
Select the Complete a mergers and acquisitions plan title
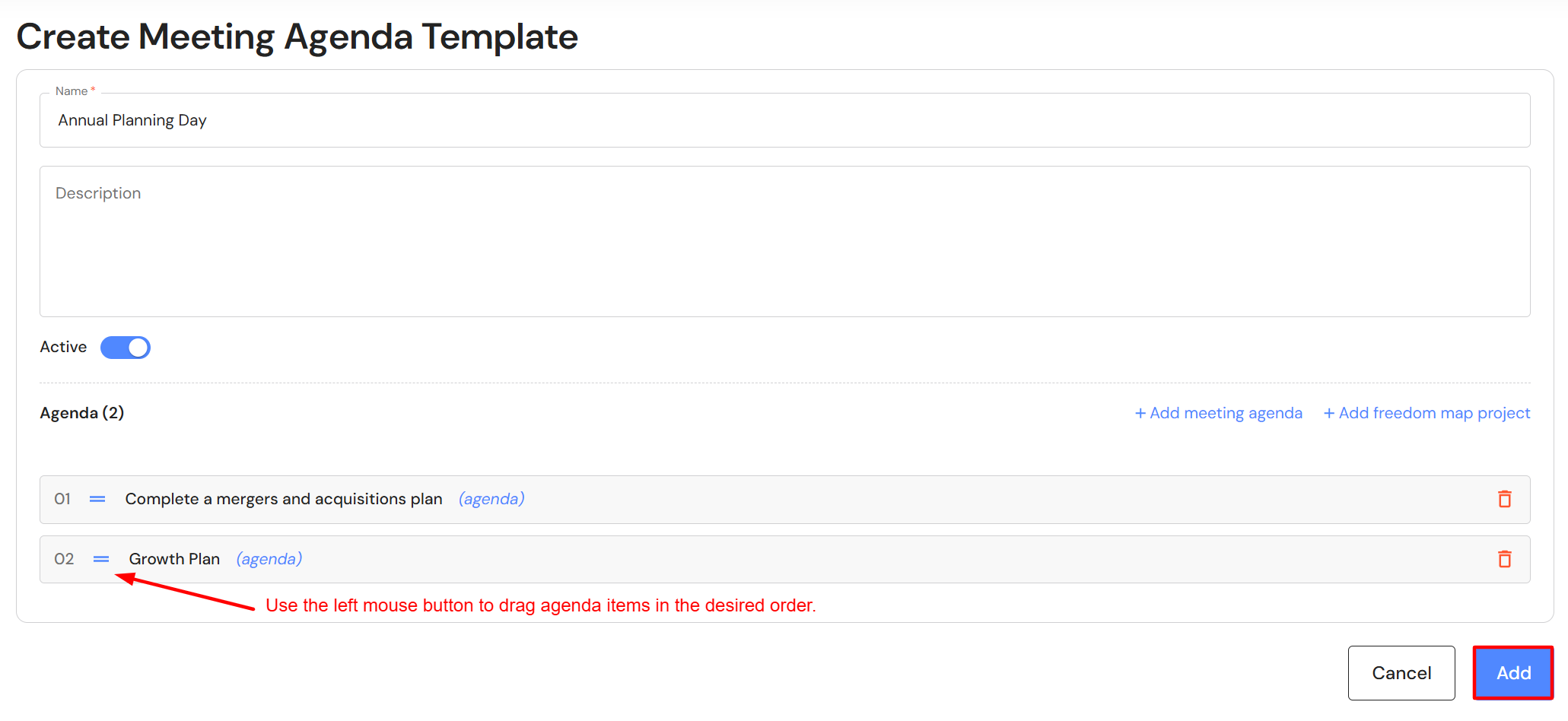click(284, 499)
